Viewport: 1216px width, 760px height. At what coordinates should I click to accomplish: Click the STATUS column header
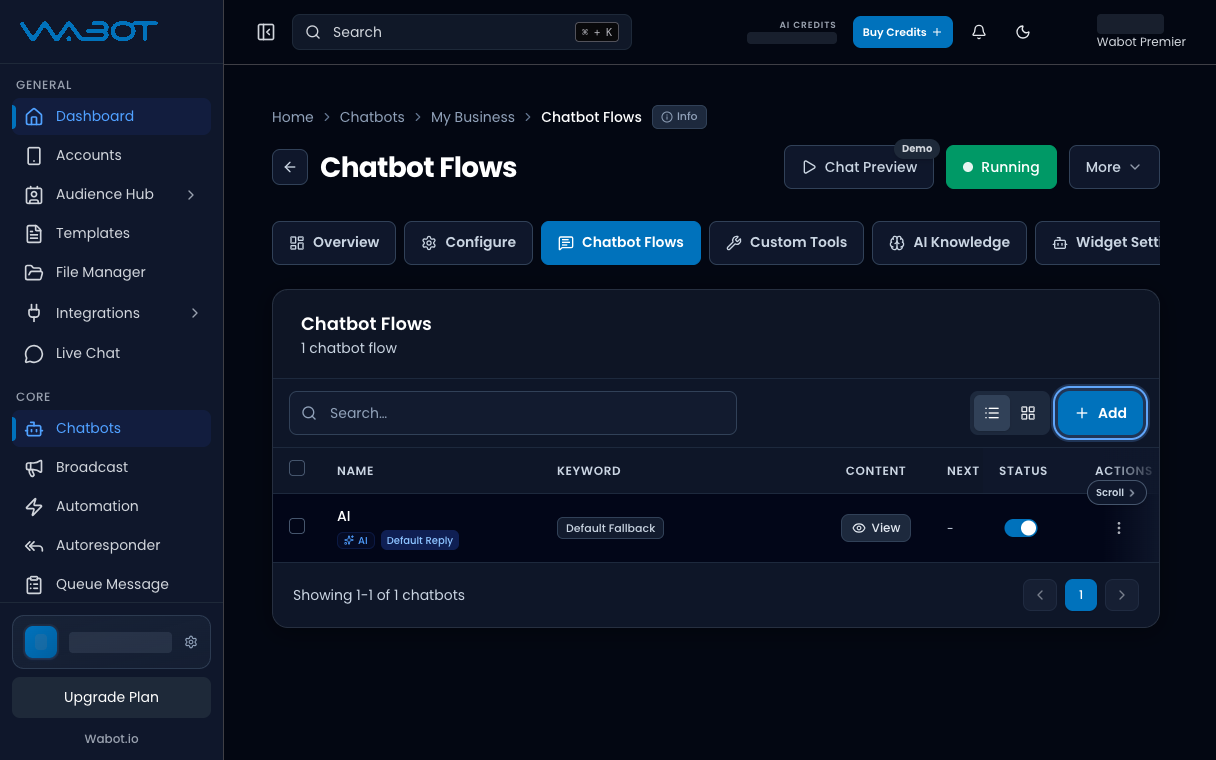[1023, 471]
